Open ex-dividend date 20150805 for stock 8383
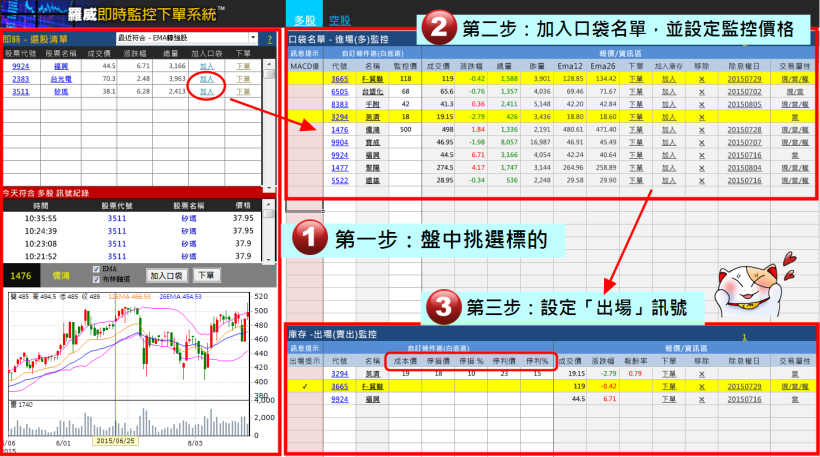The image size is (820, 457). pyautogui.click(x=744, y=104)
